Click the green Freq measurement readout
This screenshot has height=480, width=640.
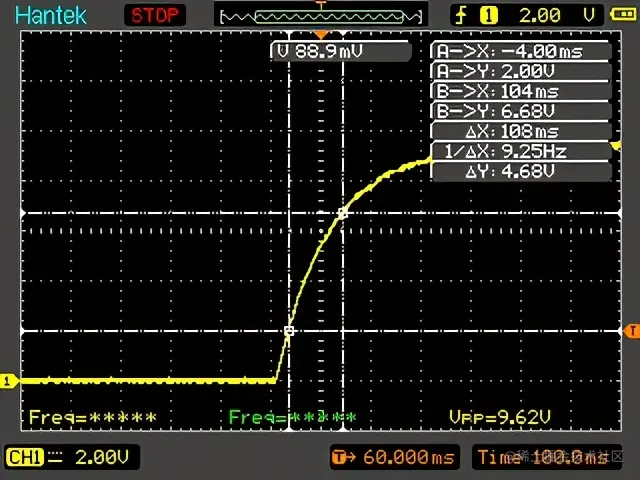(292, 417)
